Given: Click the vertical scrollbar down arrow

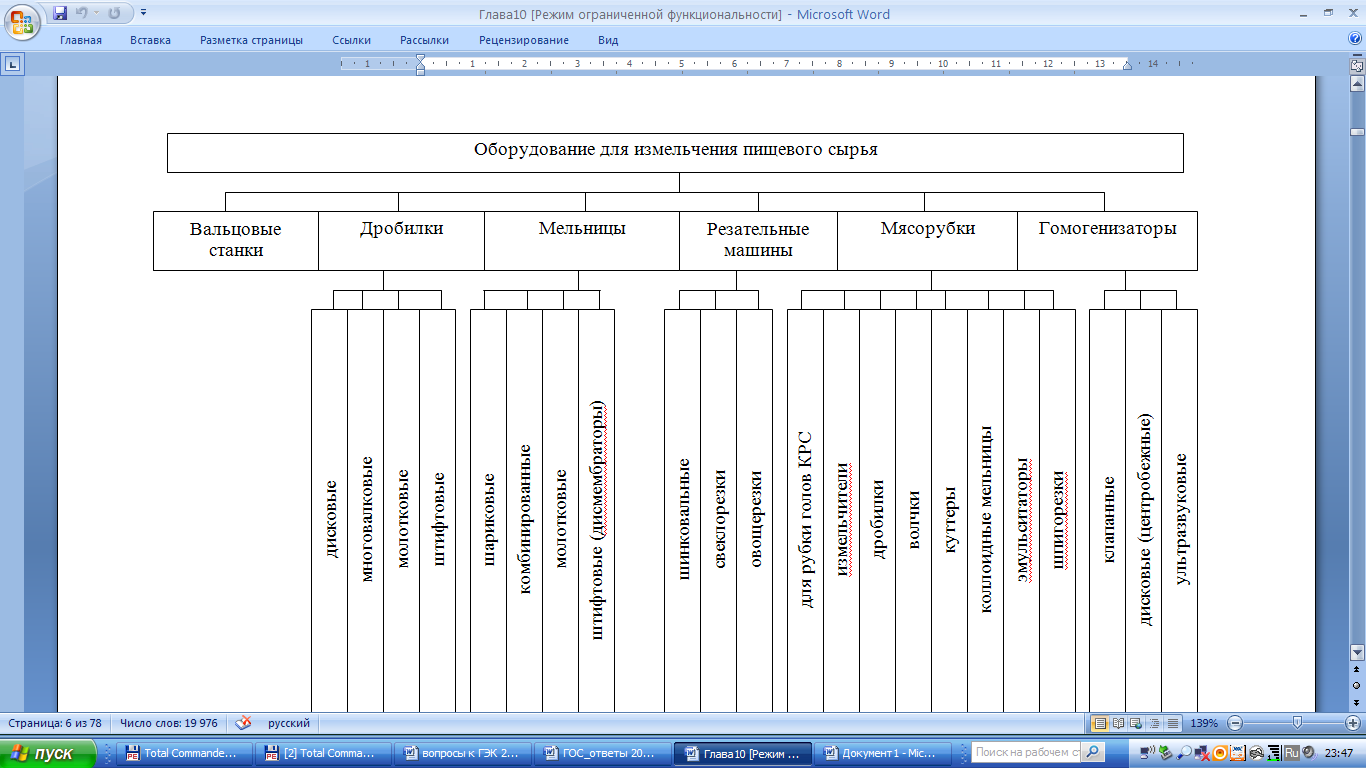Looking at the screenshot, I should tap(1357, 653).
